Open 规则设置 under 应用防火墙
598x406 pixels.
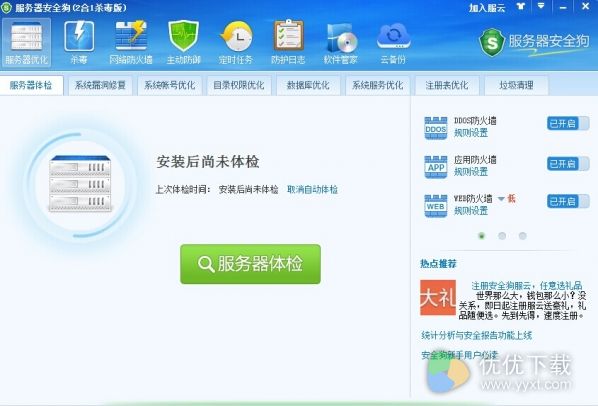[x=471, y=172]
